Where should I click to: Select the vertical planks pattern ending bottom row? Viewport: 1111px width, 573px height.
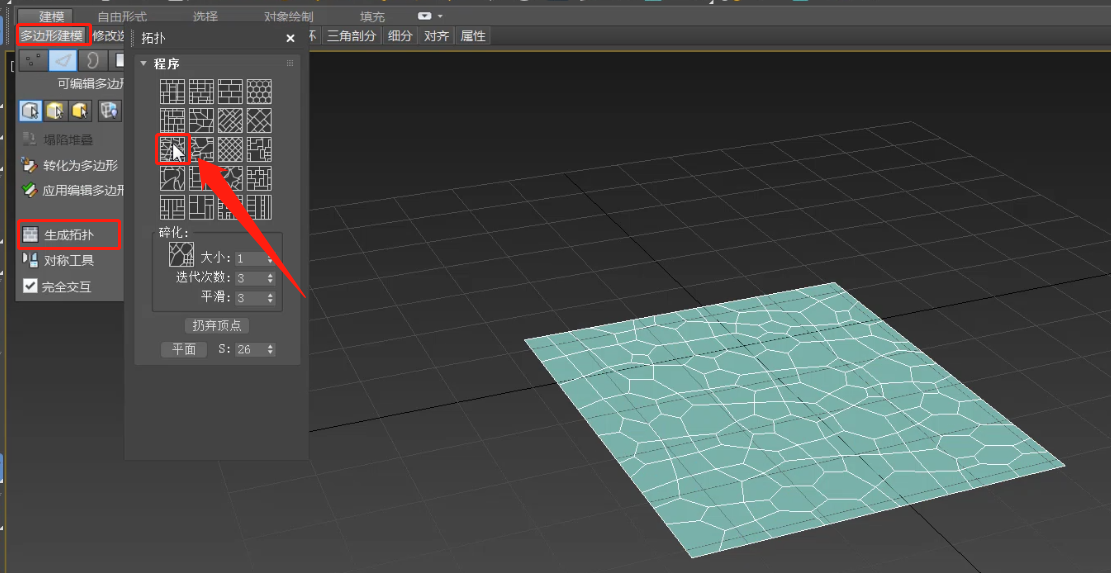259,208
